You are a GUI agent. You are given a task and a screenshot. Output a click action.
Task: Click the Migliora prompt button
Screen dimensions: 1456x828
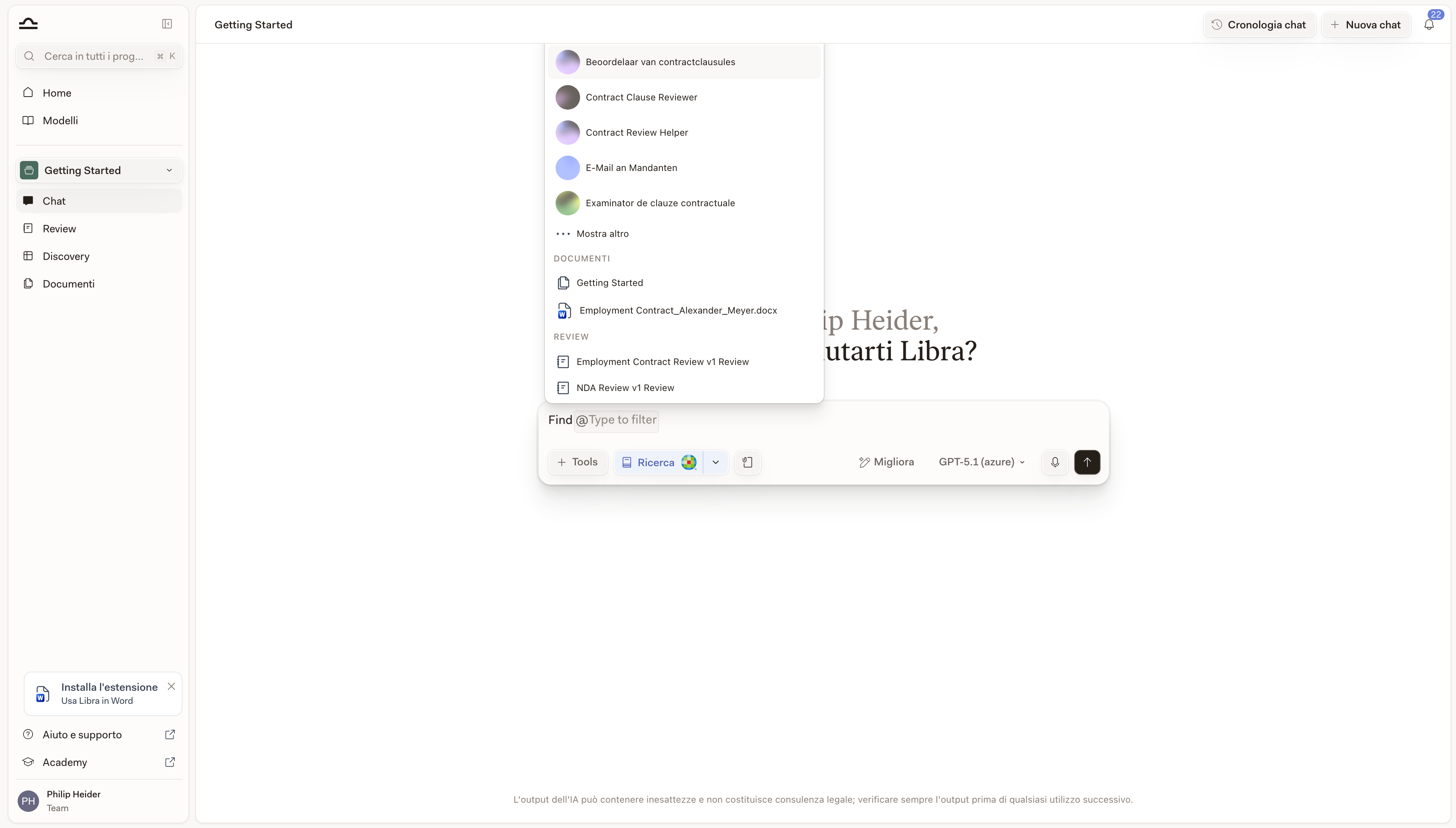point(886,462)
